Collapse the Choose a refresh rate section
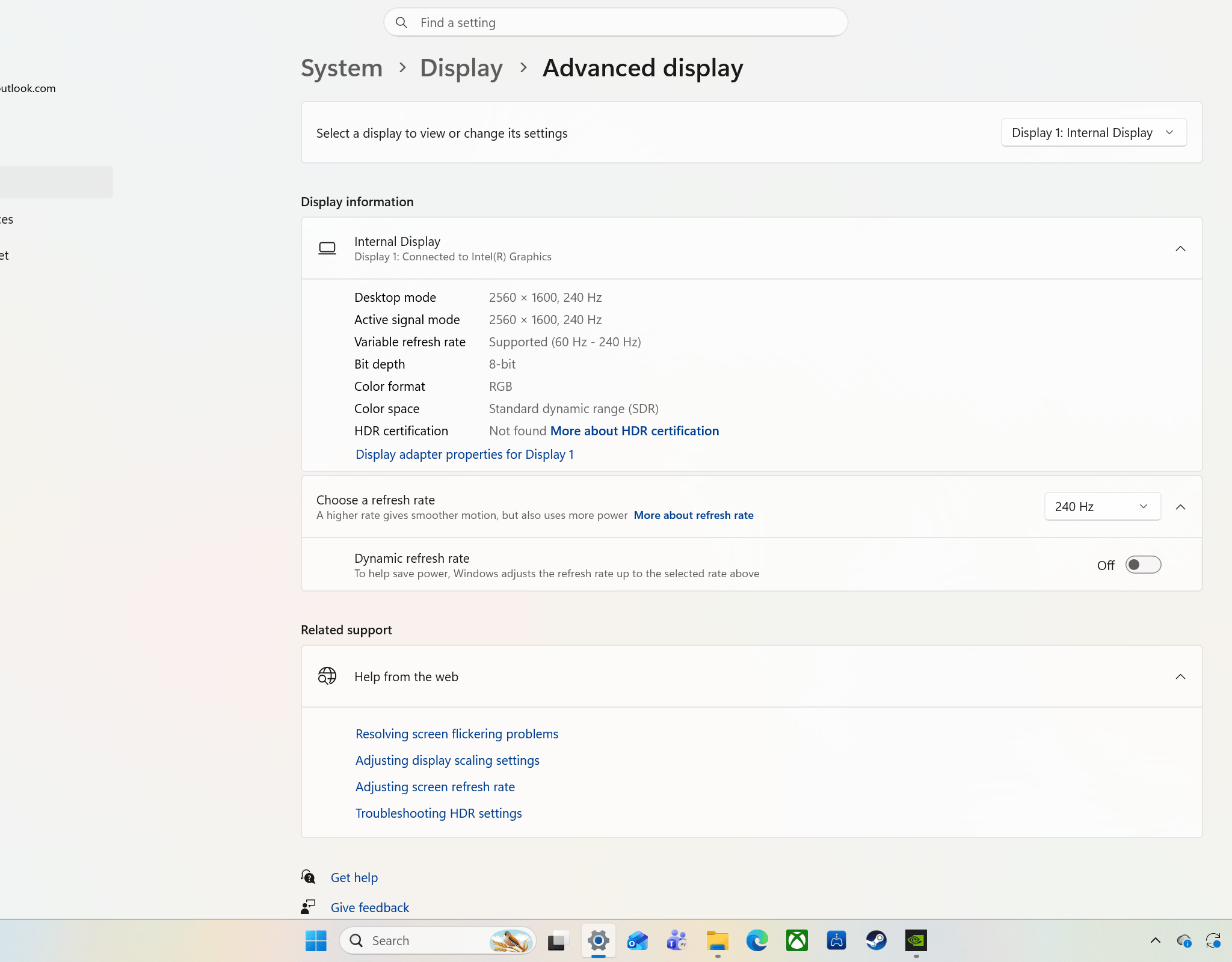1232x962 pixels. coord(1180,507)
